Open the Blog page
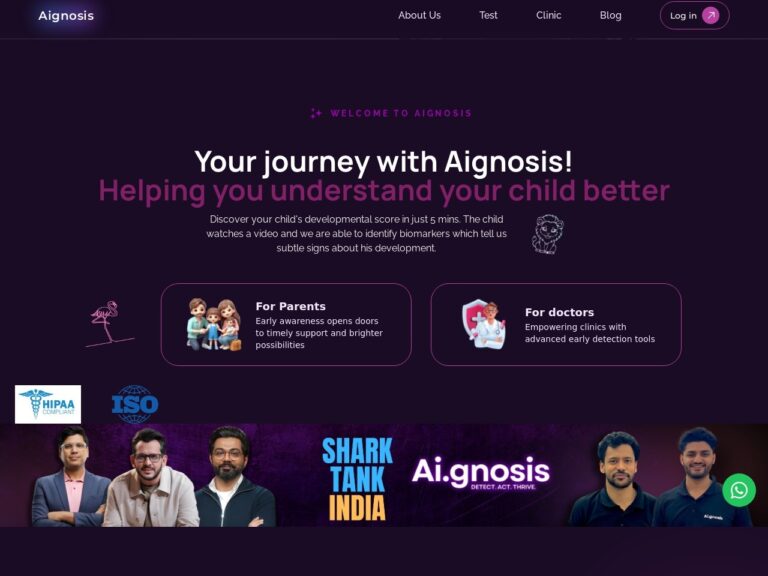Image resolution: width=768 pixels, height=576 pixels. 610,16
